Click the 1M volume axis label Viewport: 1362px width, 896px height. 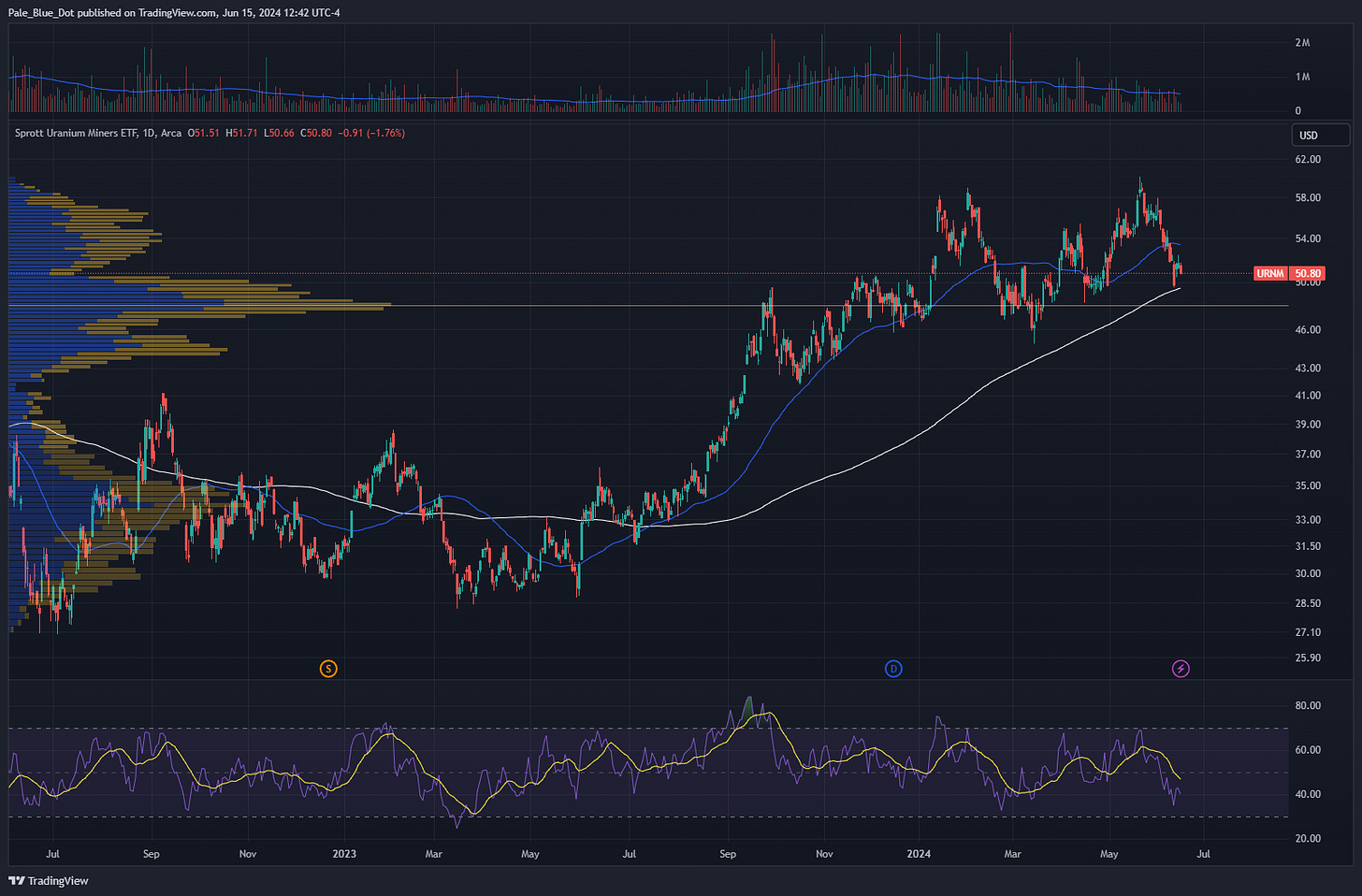pos(1302,77)
